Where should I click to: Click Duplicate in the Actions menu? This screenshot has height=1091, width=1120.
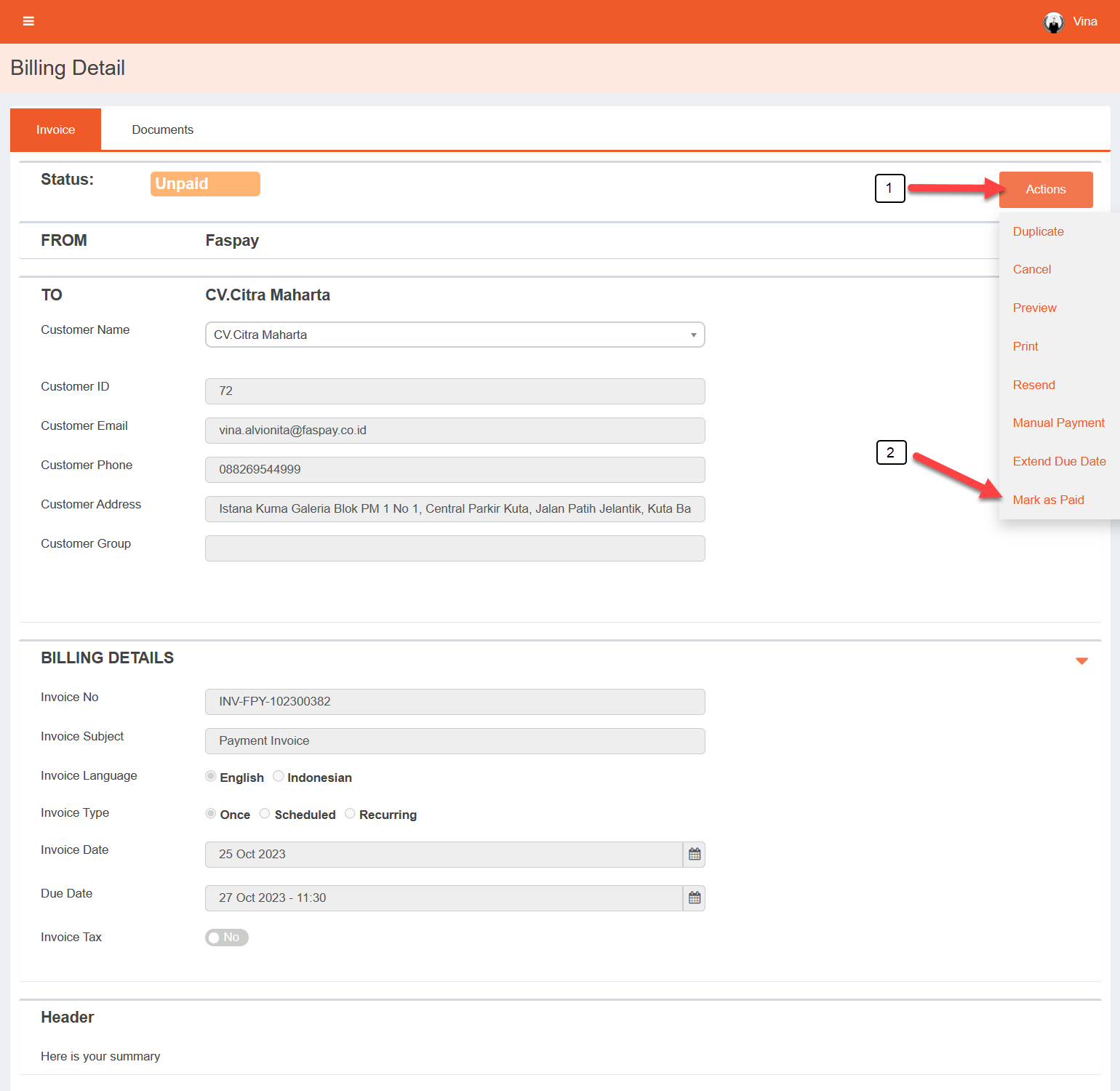pos(1038,231)
